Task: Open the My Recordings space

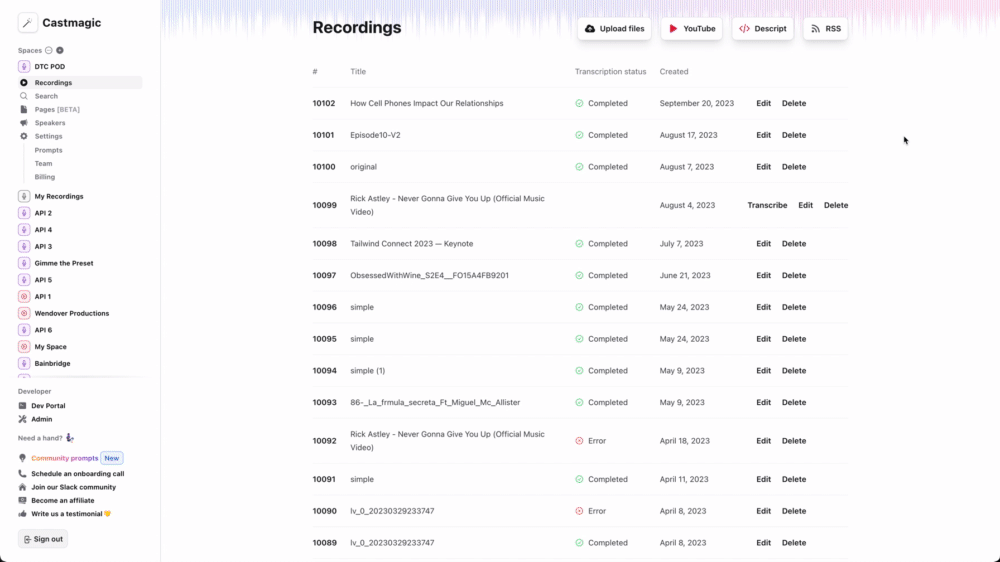Action: 58,196
